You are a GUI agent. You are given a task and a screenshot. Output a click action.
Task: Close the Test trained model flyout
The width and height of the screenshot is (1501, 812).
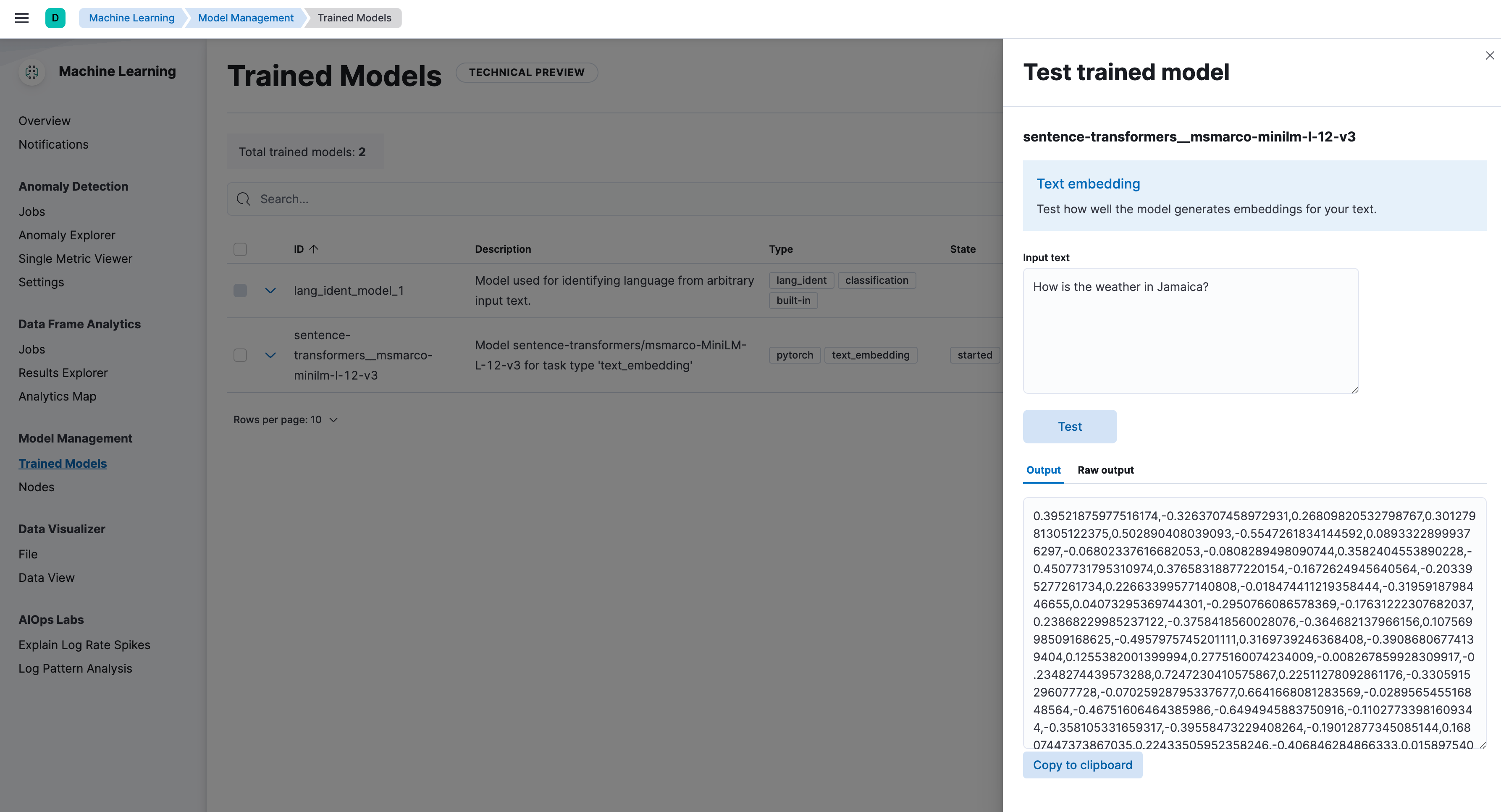point(1490,55)
